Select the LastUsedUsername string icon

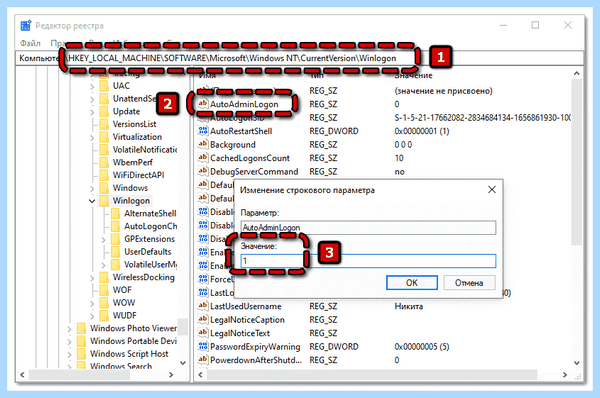(x=203, y=306)
